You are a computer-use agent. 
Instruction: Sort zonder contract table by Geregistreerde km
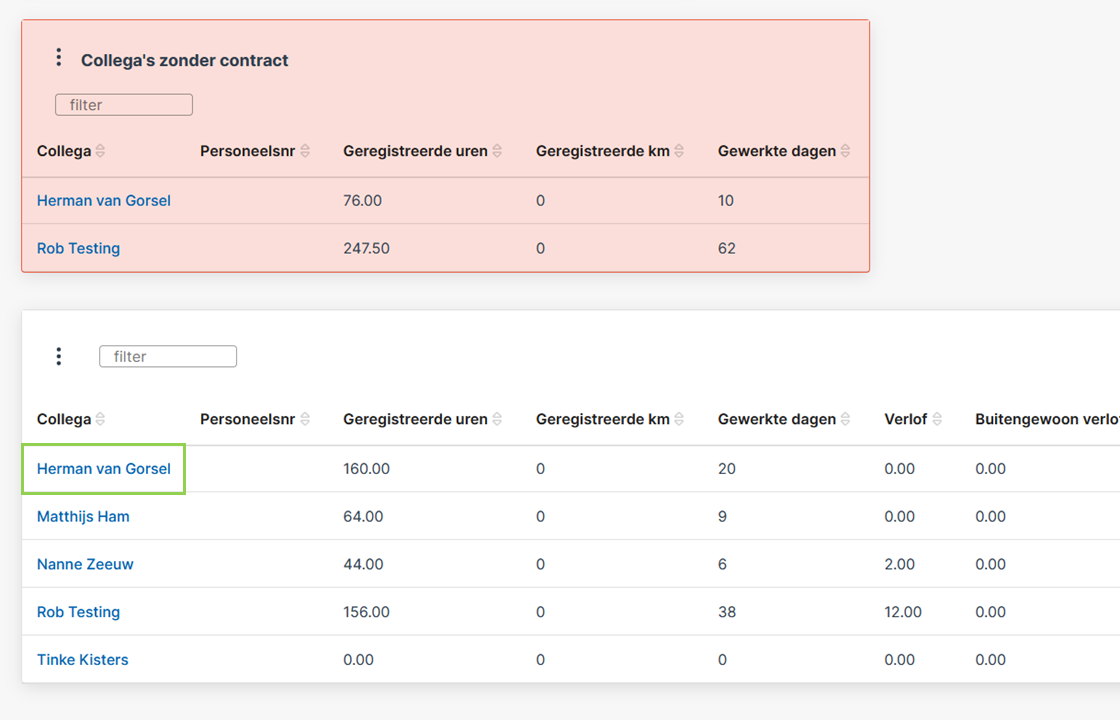679,151
